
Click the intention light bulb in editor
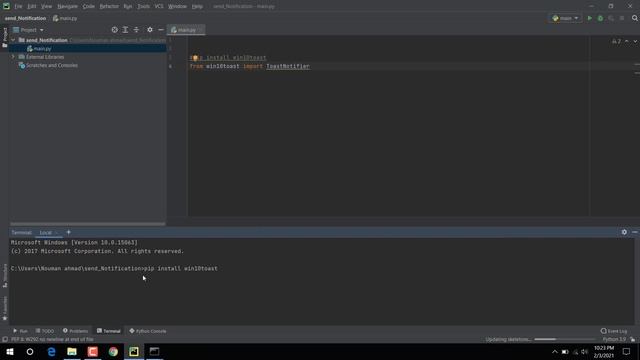(x=195, y=58)
